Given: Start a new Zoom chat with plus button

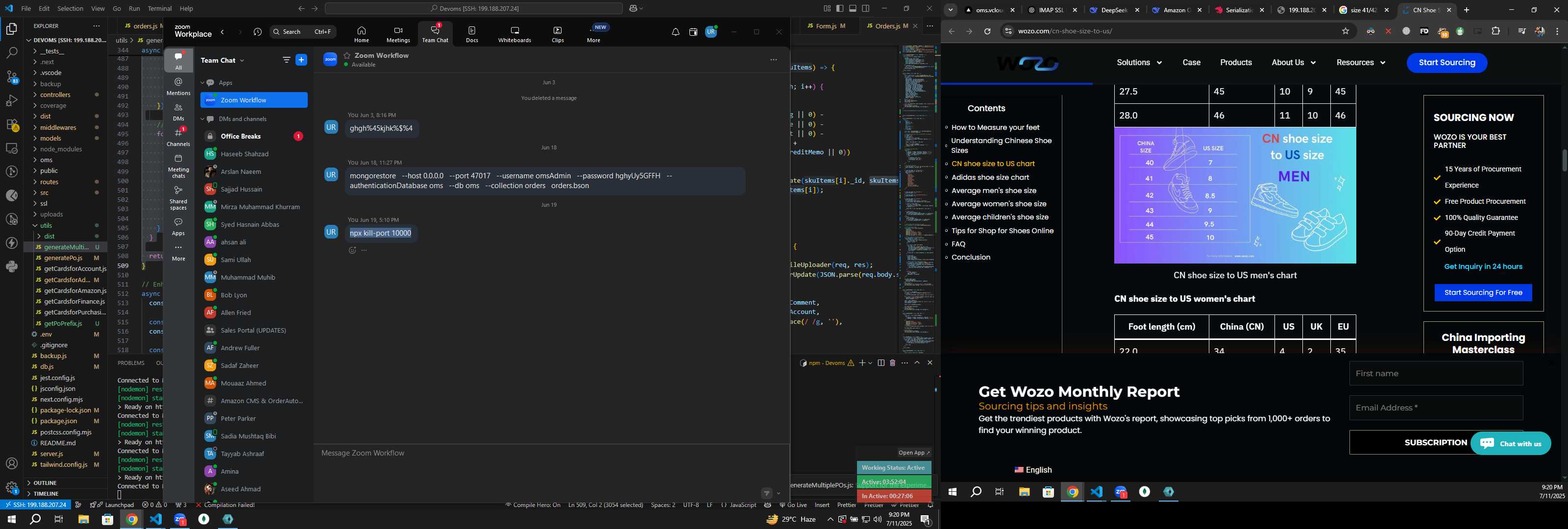Looking at the screenshot, I should tap(301, 60).
